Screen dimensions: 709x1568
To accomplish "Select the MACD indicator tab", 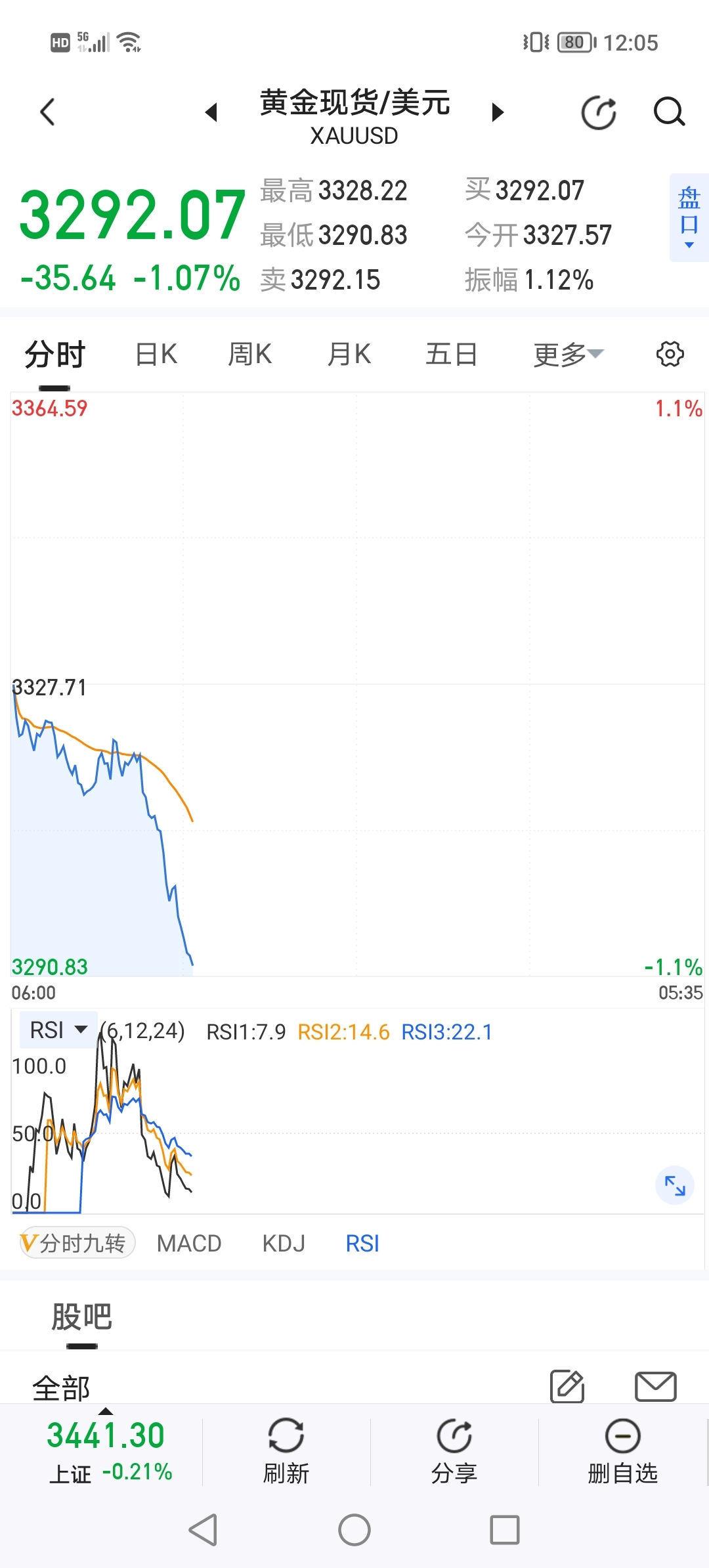I will click(189, 1243).
